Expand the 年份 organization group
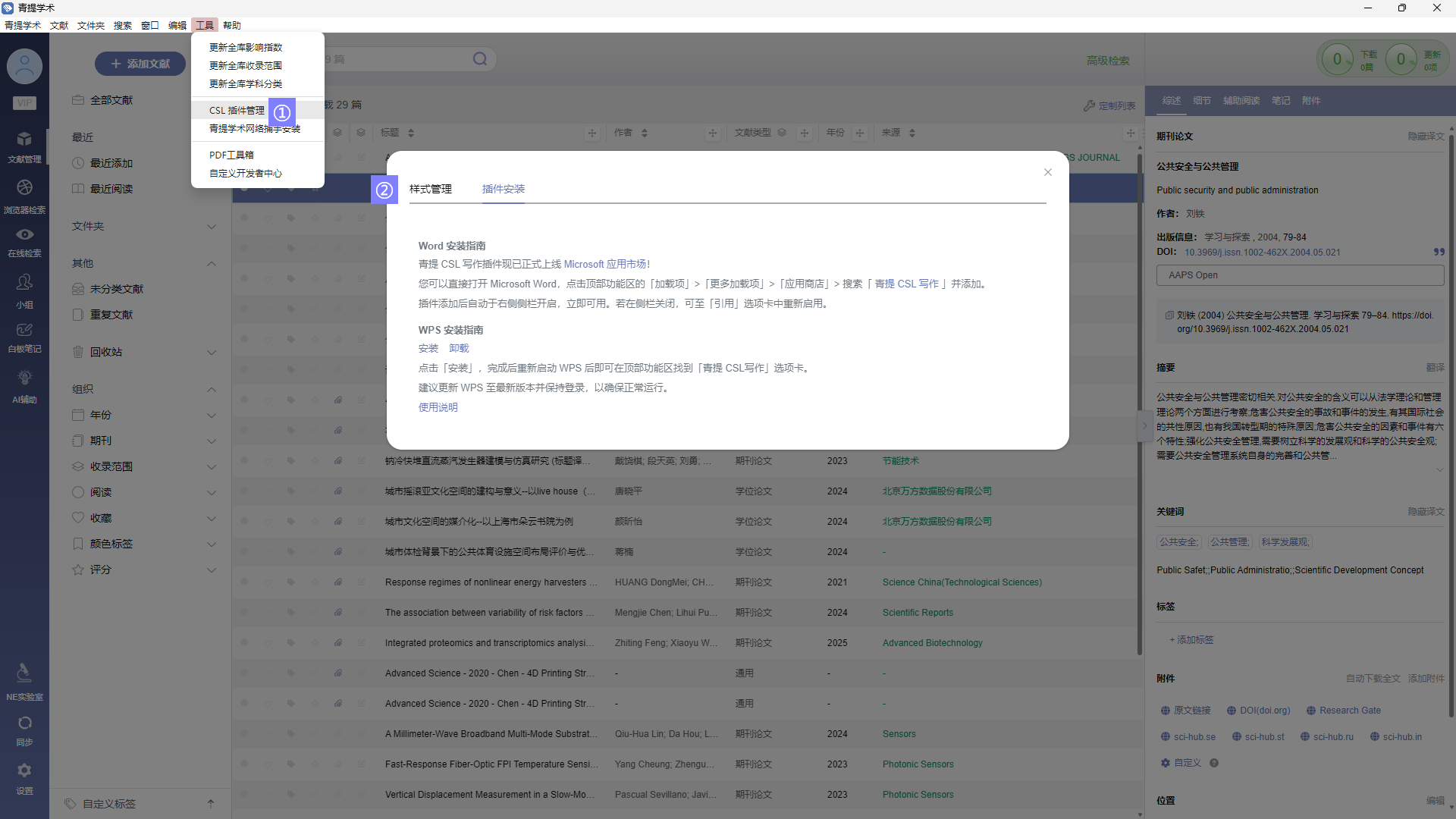Viewport: 1456px width, 819px height. (212, 416)
